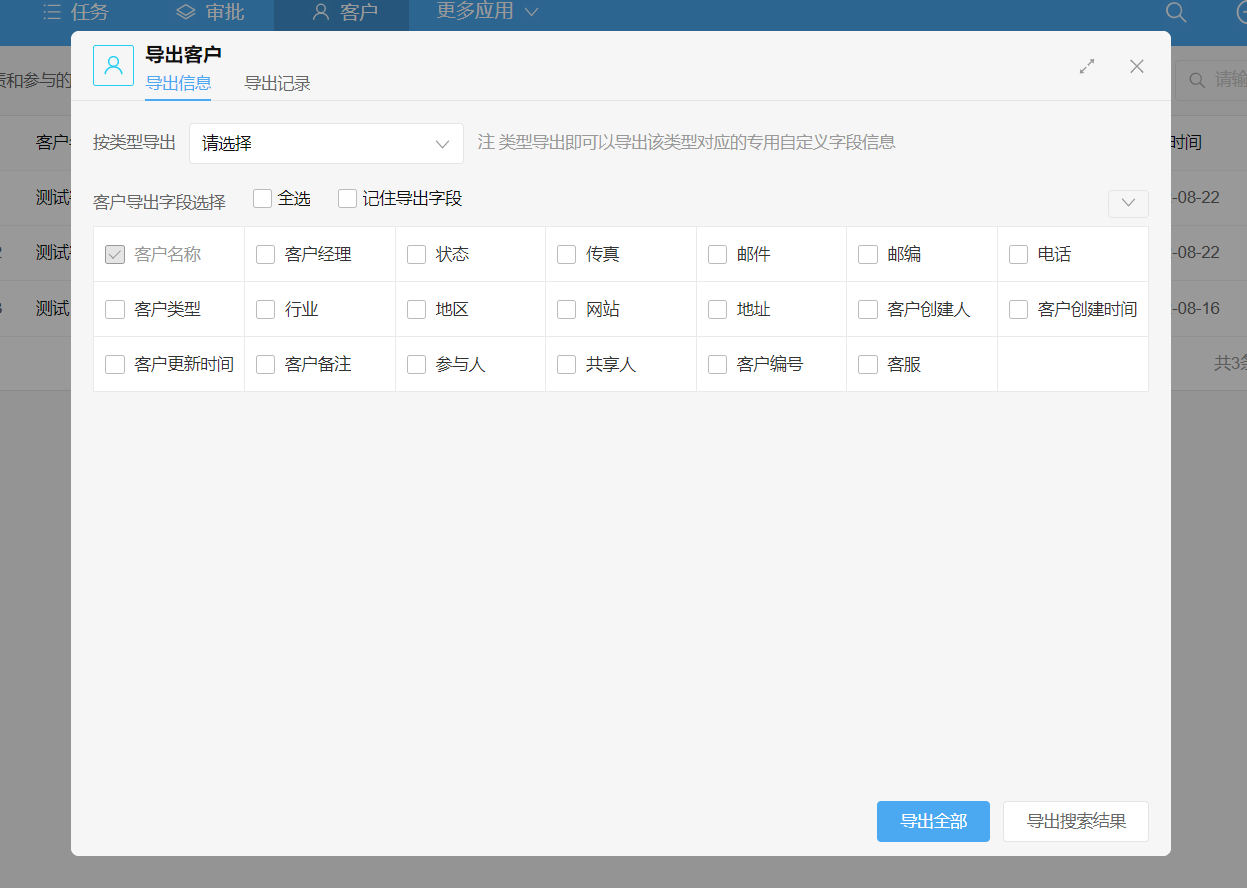Click the search magnifier icon in top bar
This screenshot has width=1247, height=888.
click(x=1176, y=13)
